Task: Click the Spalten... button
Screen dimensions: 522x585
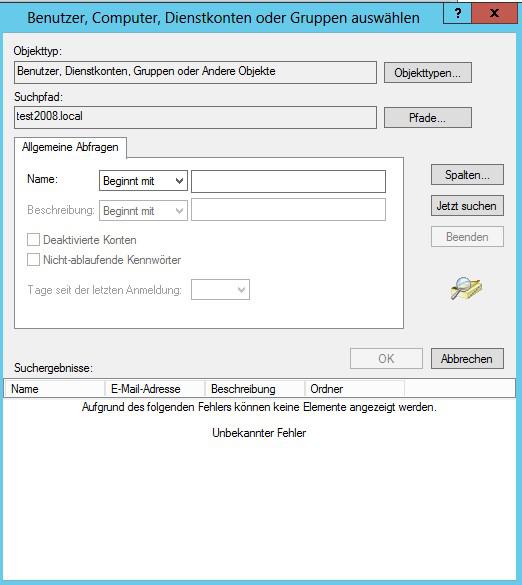Action: pos(467,175)
